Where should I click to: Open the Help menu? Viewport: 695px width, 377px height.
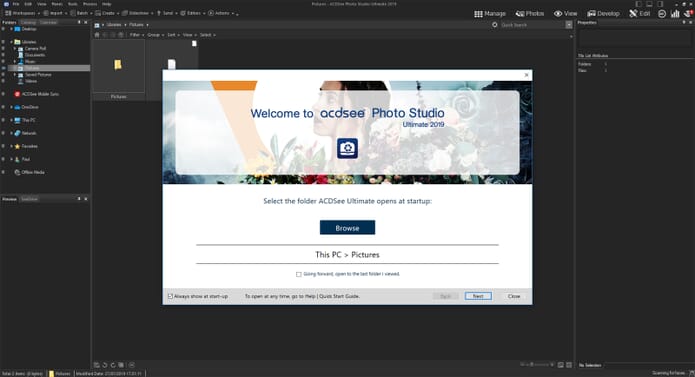tap(106, 4)
